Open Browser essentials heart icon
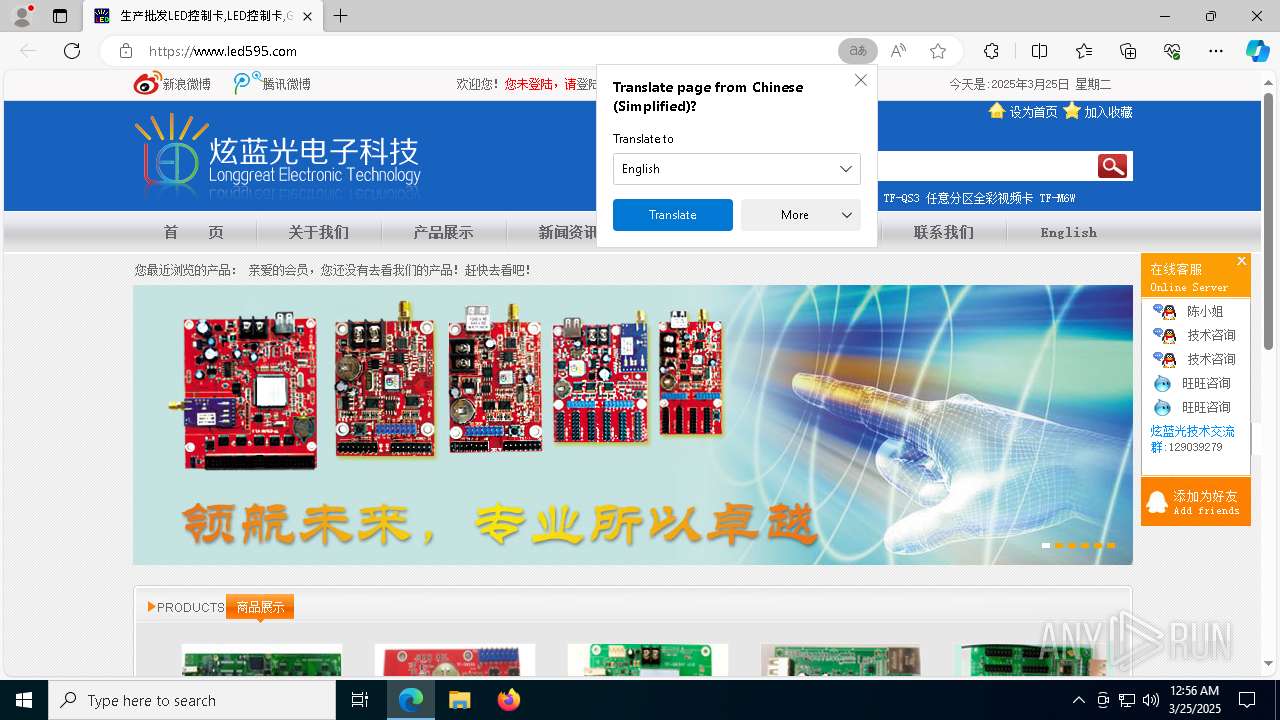 click(1172, 51)
